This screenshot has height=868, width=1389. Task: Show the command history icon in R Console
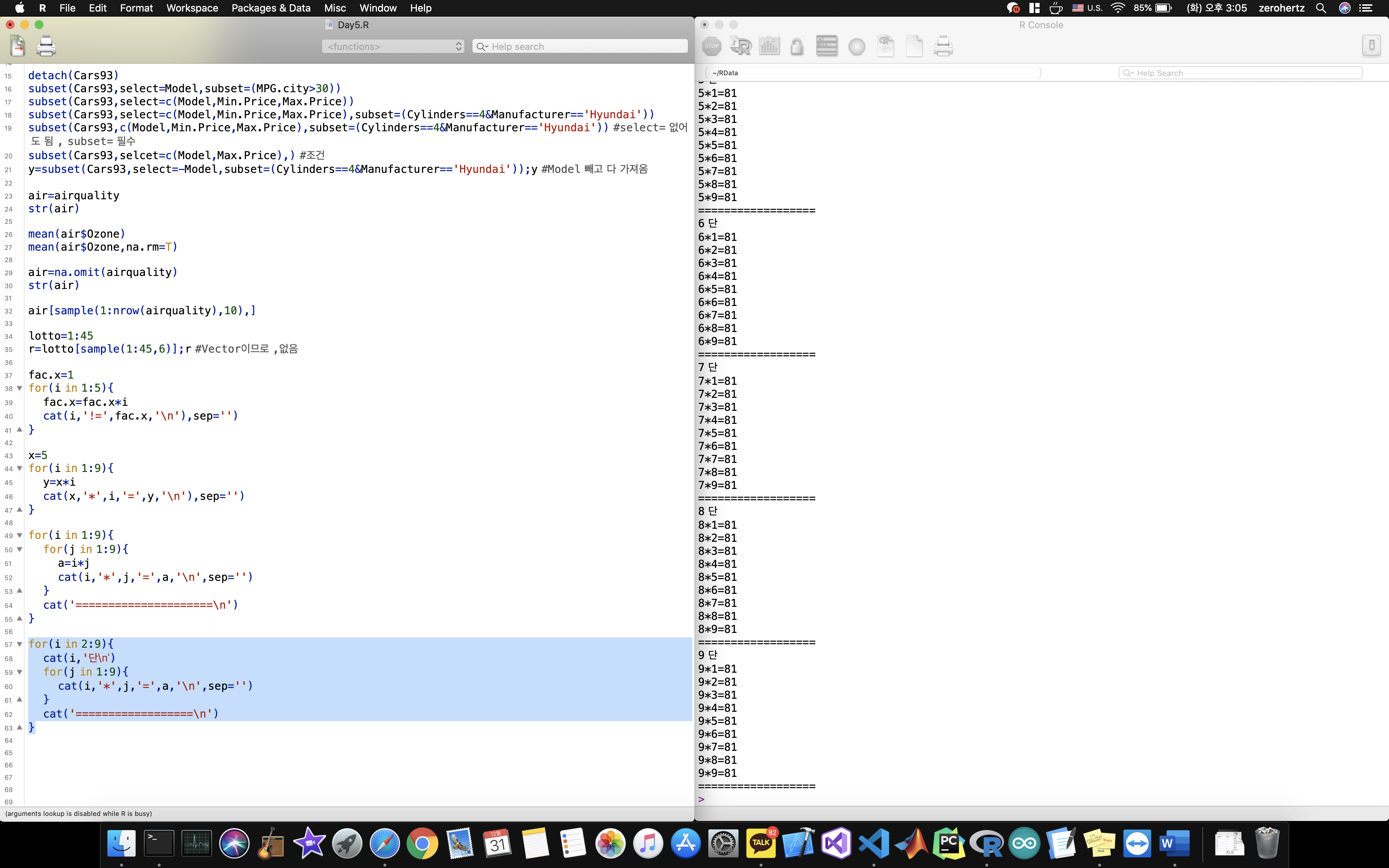coord(827,46)
